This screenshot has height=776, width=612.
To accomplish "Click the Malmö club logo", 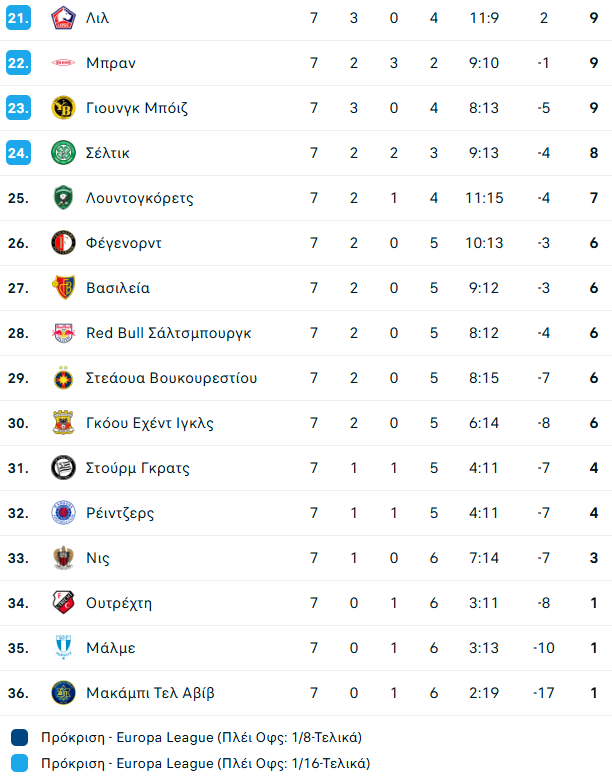I will (63, 648).
